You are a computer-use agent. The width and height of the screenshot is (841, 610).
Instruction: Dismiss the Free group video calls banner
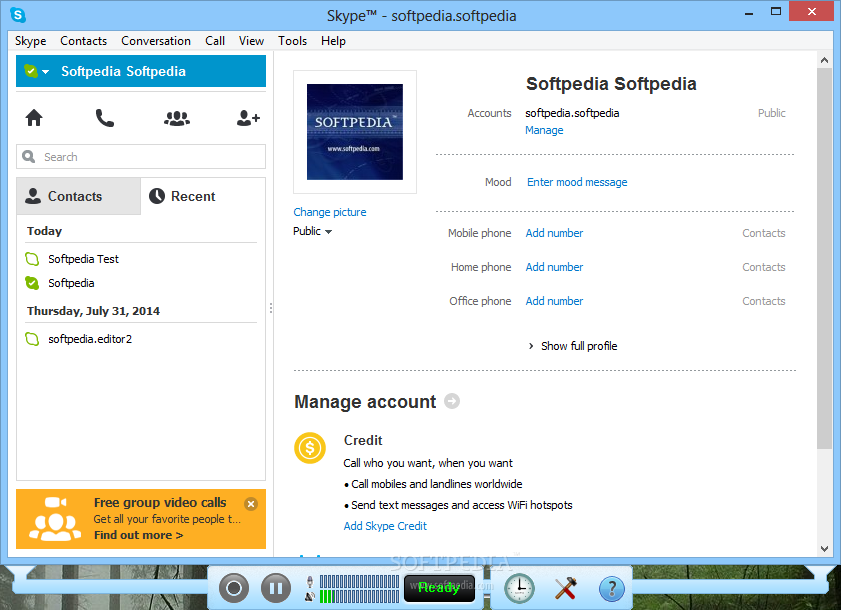[250, 504]
